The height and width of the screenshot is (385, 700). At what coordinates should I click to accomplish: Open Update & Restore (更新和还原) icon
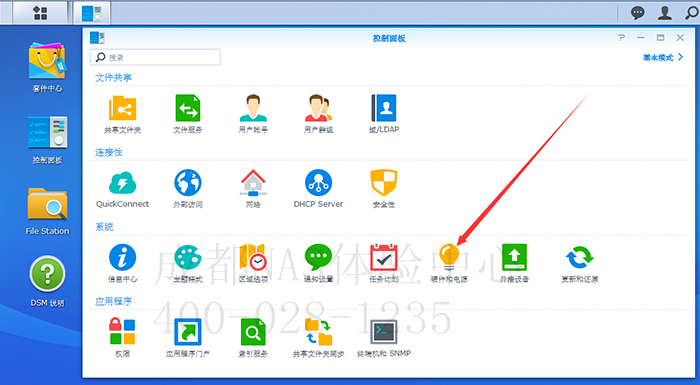click(x=579, y=257)
